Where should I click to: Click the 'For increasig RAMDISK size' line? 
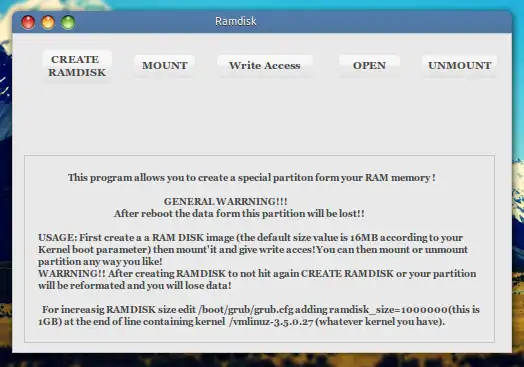[261, 310]
